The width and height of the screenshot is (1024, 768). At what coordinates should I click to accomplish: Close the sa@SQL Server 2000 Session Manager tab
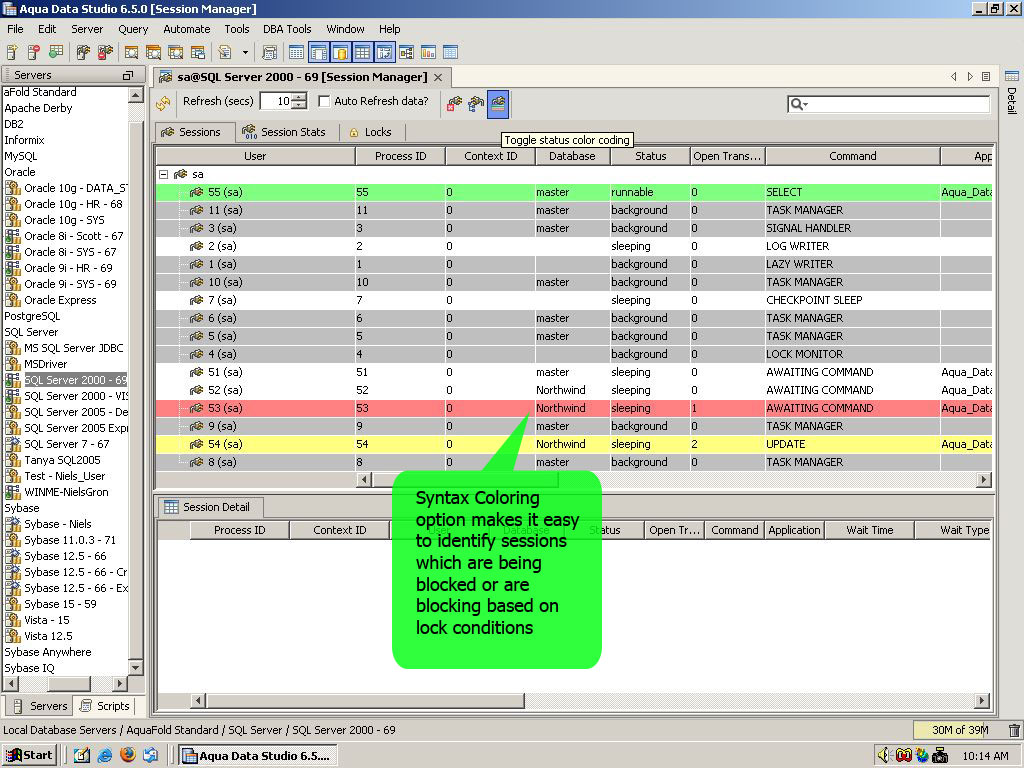(x=438, y=77)
